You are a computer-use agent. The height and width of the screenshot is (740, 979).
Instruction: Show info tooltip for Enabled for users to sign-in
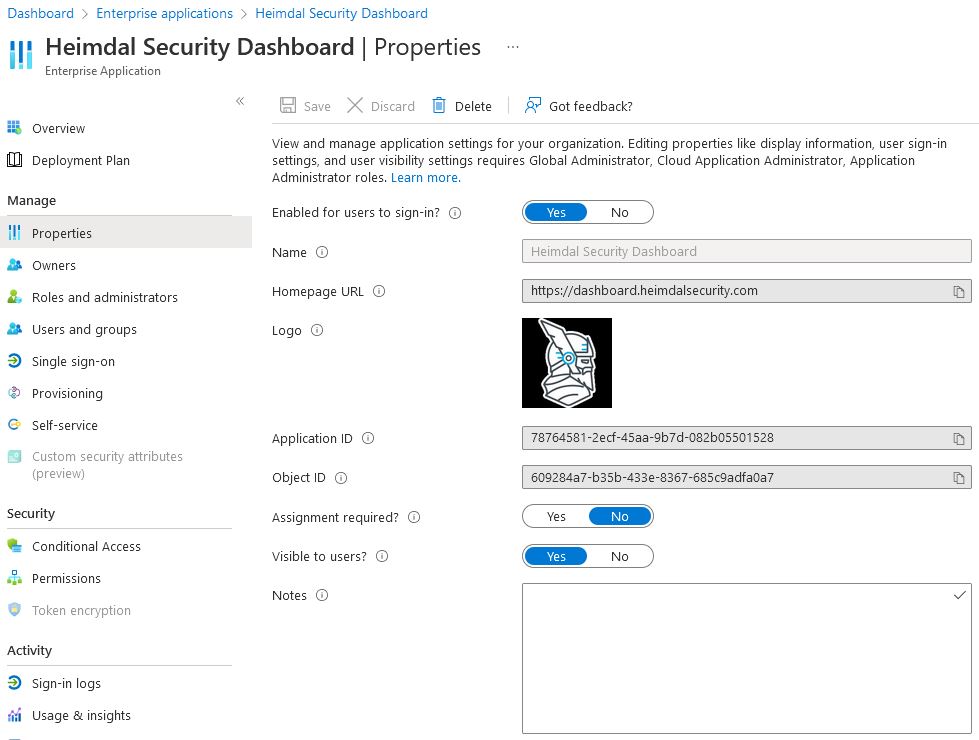coord(455,213)
